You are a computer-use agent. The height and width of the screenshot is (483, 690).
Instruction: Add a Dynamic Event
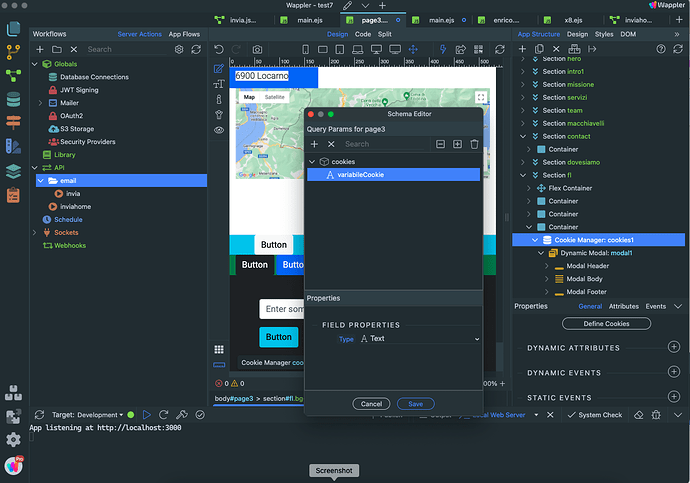coord(673,372)
